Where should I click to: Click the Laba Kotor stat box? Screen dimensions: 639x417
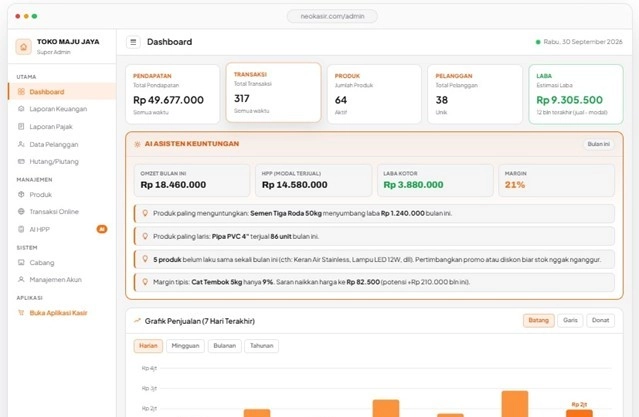point(435,180)
